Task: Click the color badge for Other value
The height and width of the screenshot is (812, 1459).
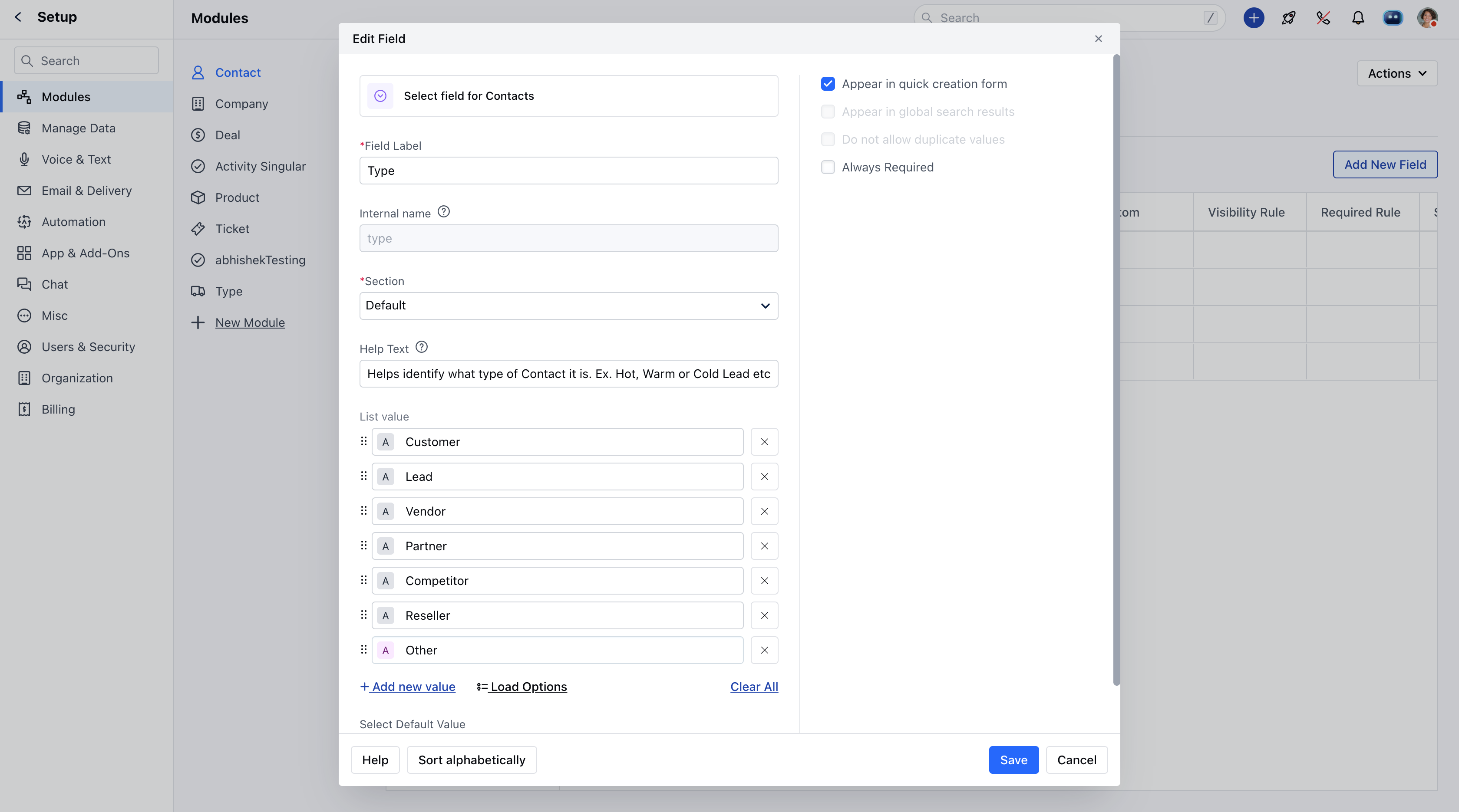Action: coord(386,650)
